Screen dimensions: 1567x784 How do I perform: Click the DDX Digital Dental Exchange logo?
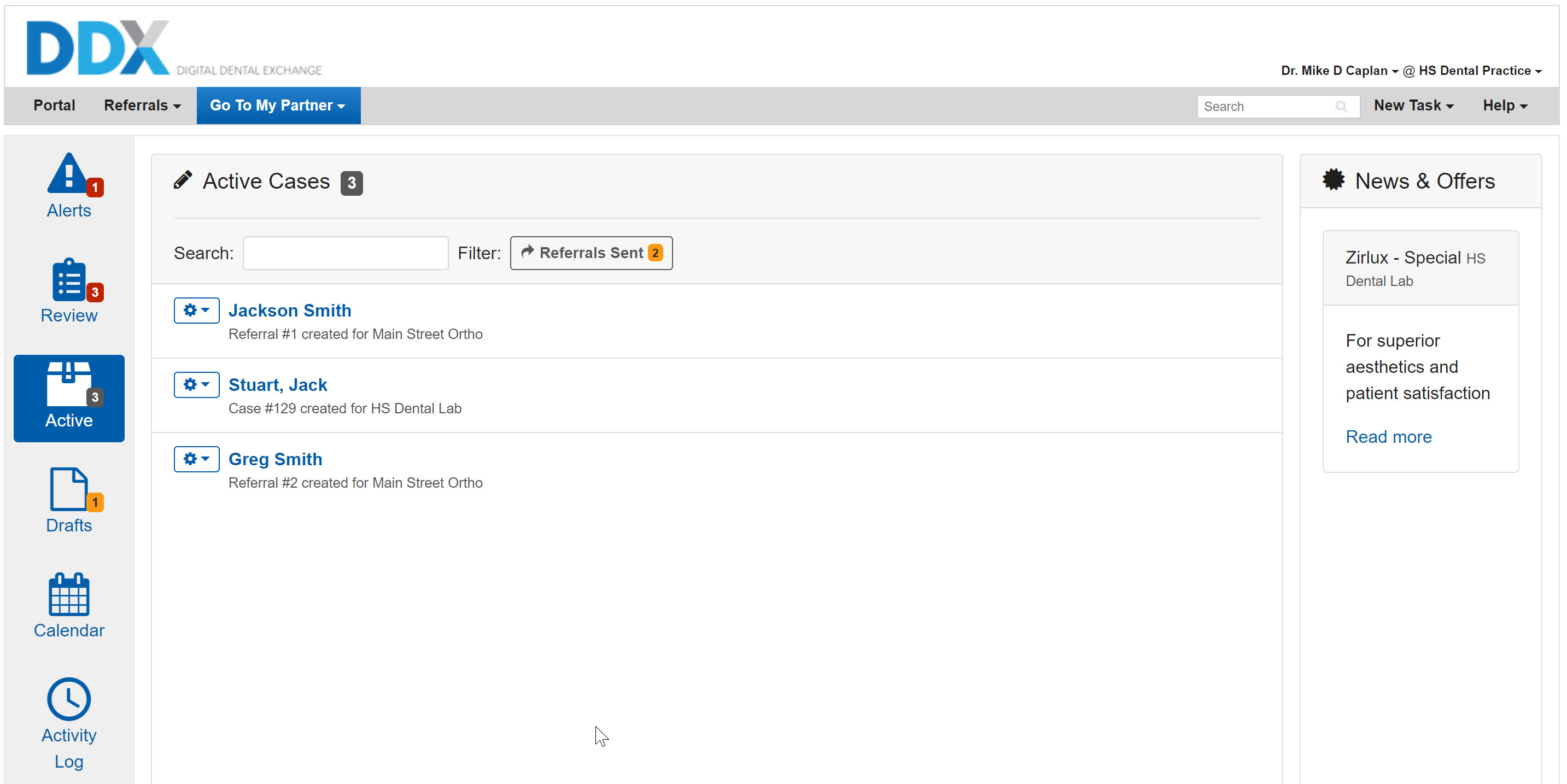click(x=173, y=48)
